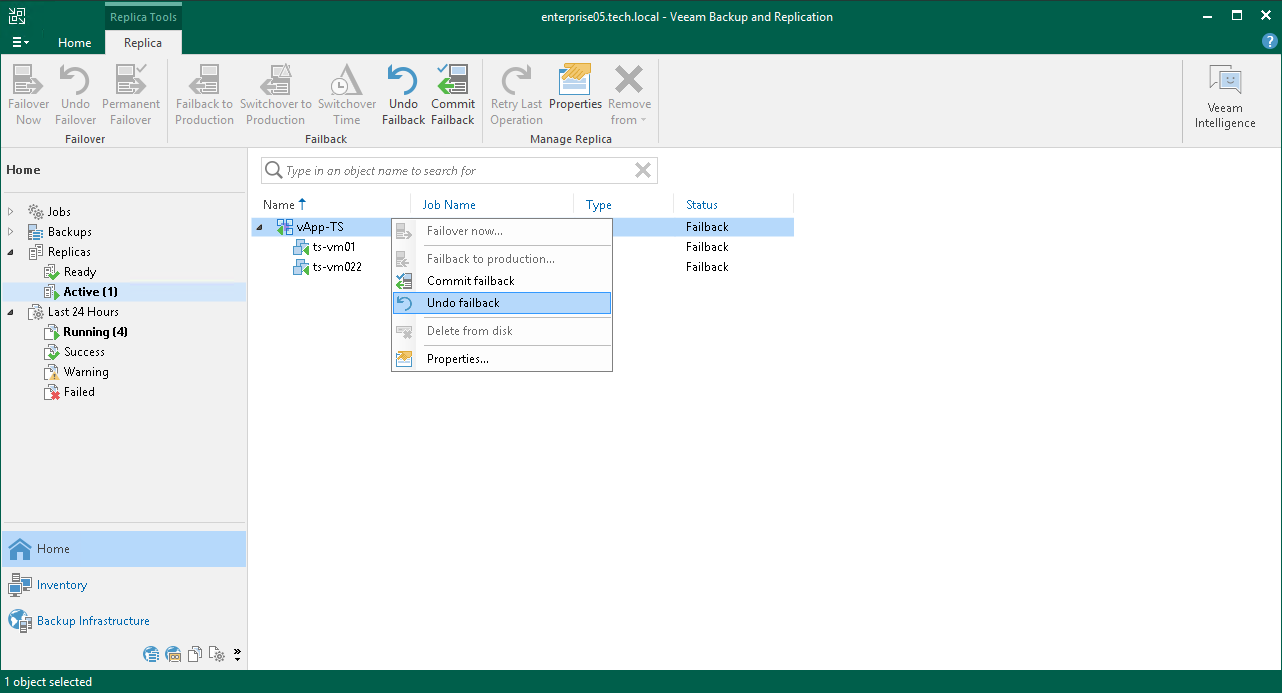Open the Remove from dropdown arrow
This screenshot has width=1282, height=693.
pos(643,120)
